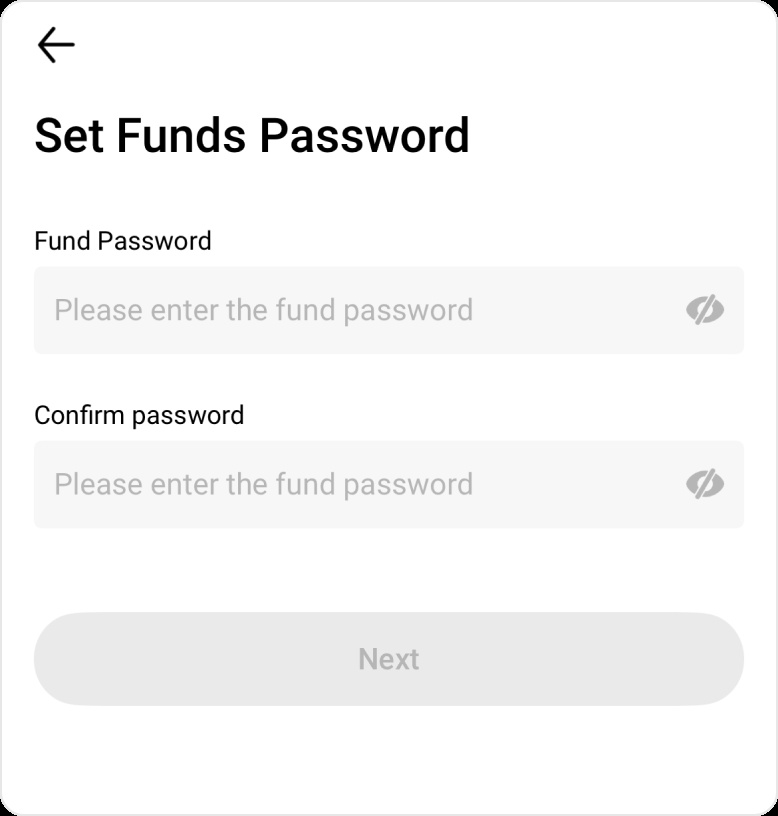The height and width of the screenshot is (816, 778).
Task: Click the Set Funds Password heading
Action: pos(252,136)
